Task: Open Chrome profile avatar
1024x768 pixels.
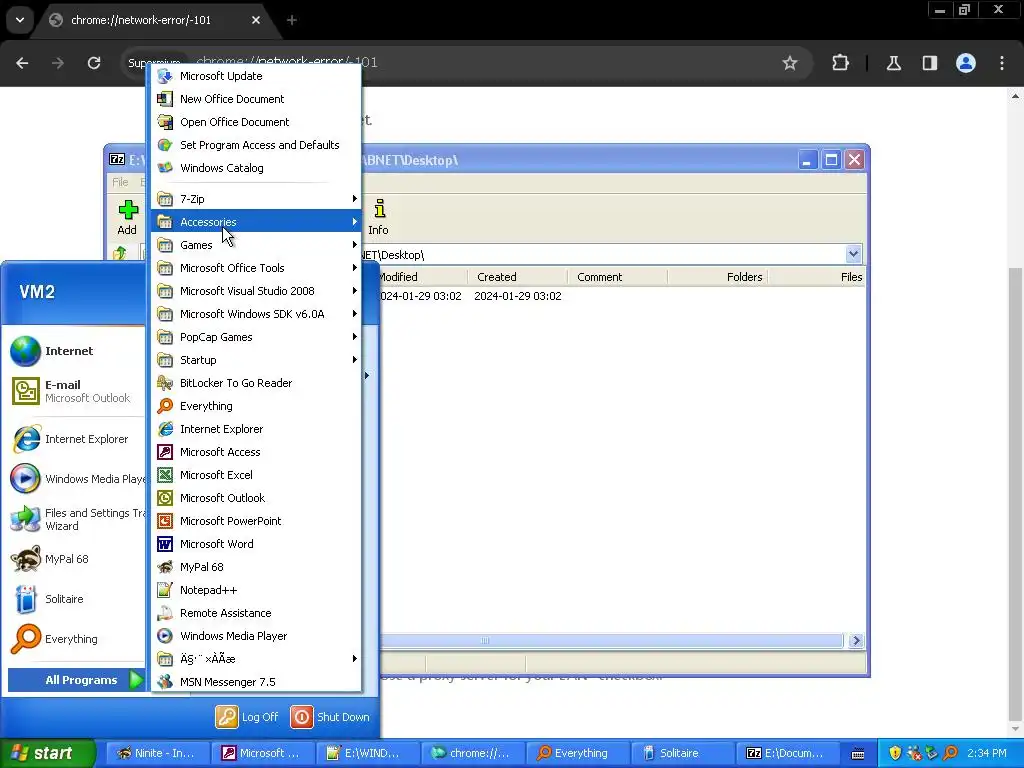Action: pos(966,63)
